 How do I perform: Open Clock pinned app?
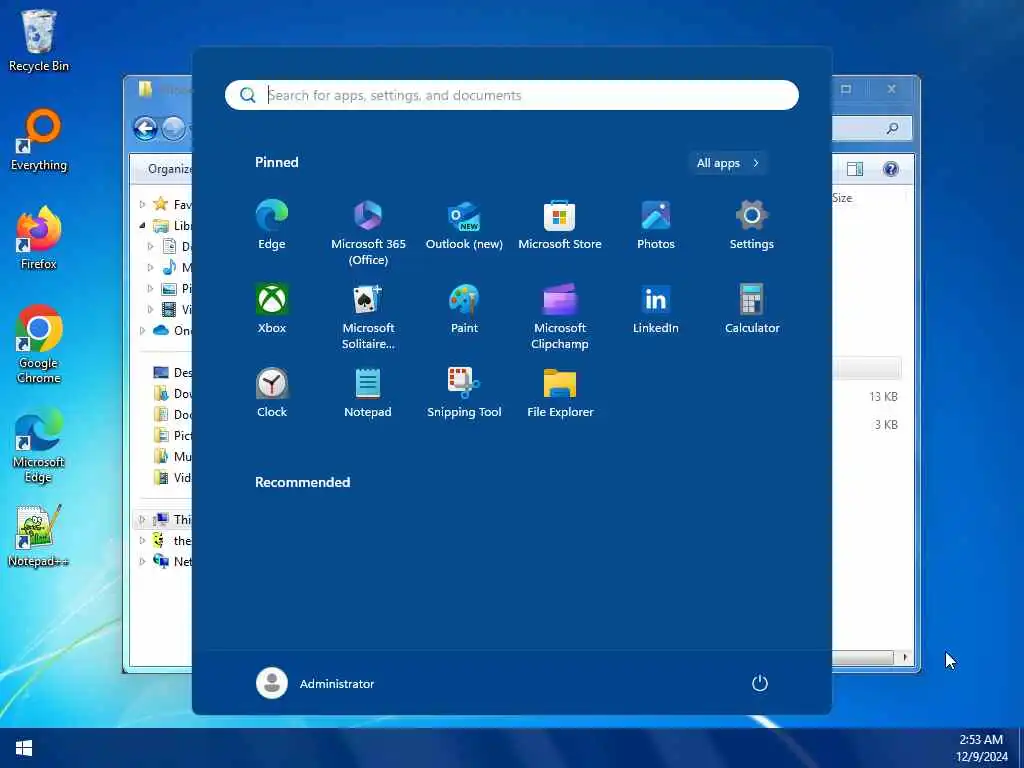click(272, 393)
